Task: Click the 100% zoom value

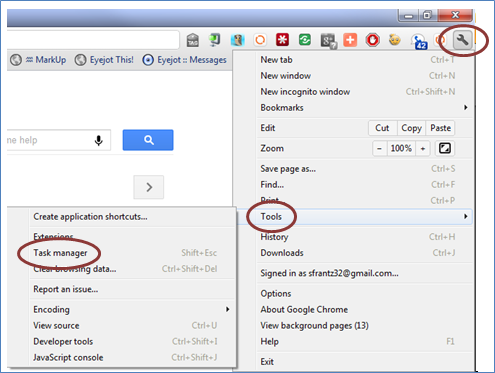Action: click(401, 148)
